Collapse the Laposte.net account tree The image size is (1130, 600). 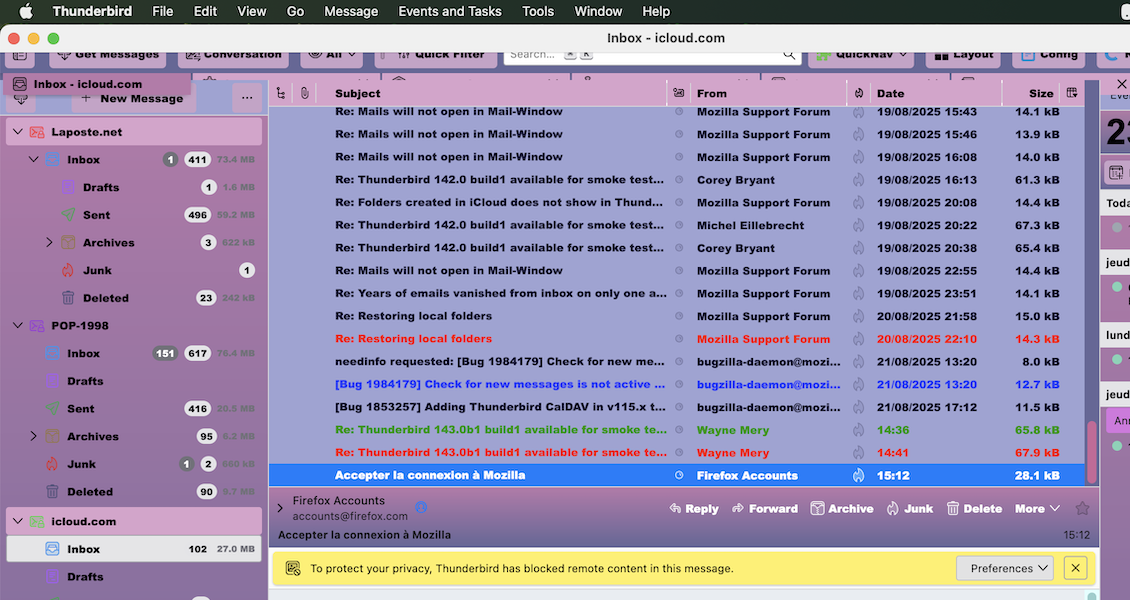click(x=17, y=132)
